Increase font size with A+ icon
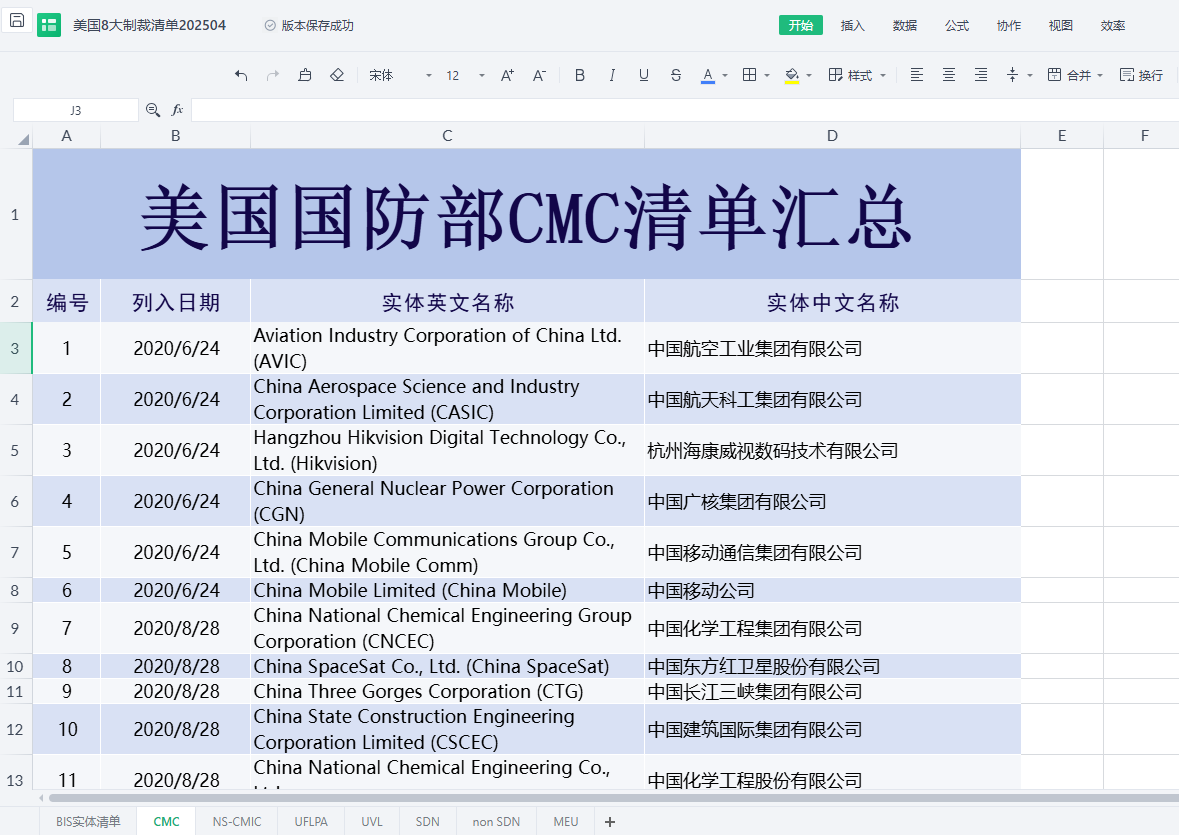This screenshot has width=1179, height=835. [x=507, y=75]
